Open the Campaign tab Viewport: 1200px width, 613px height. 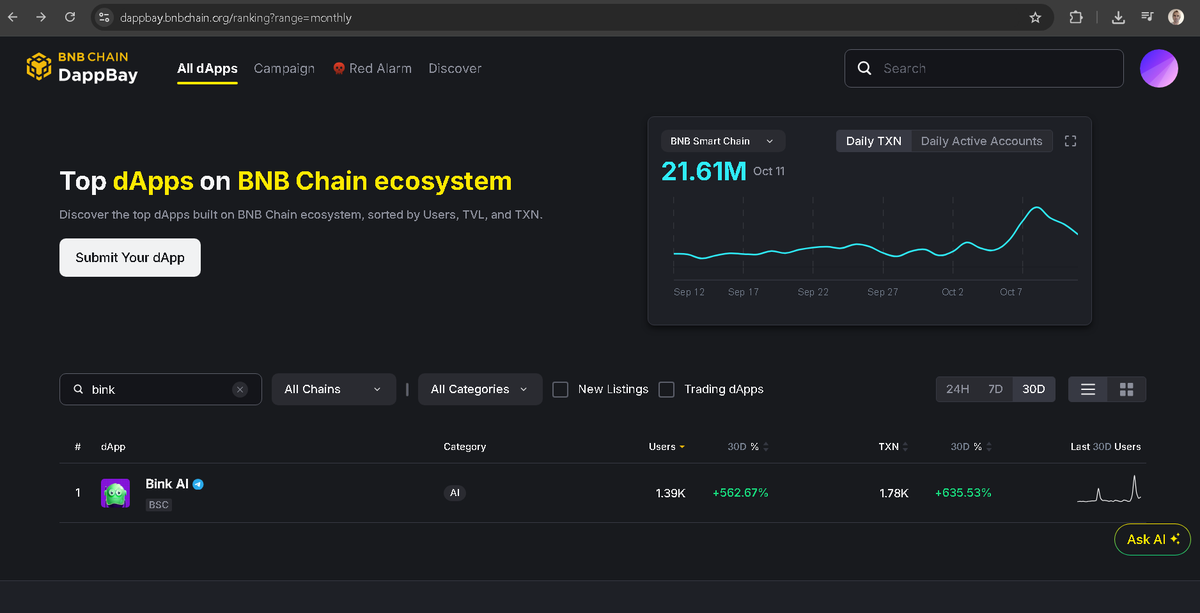click(284, 68)
